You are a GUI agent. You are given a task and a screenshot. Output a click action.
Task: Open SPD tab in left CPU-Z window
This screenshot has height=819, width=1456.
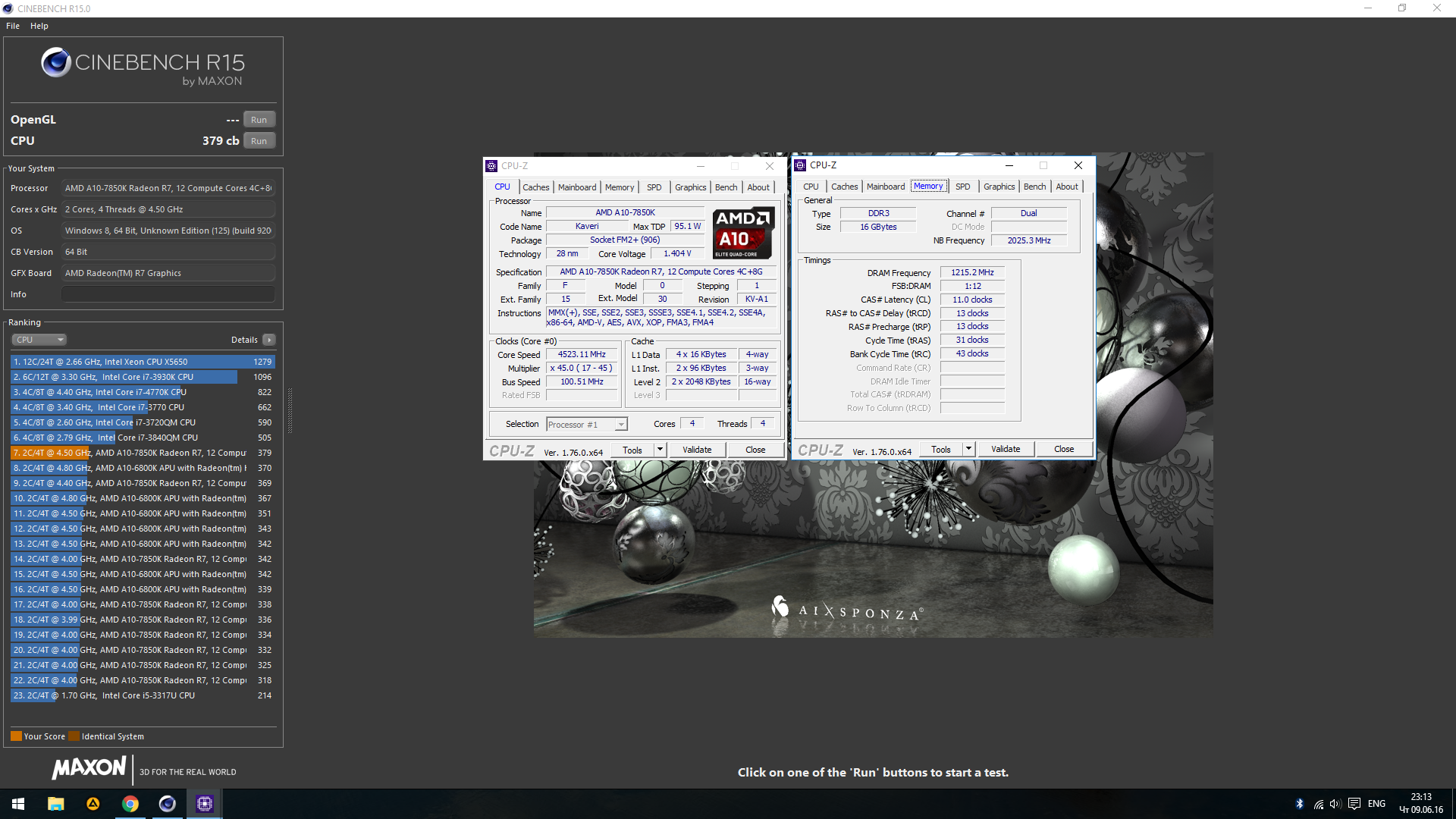coord(654,187)
